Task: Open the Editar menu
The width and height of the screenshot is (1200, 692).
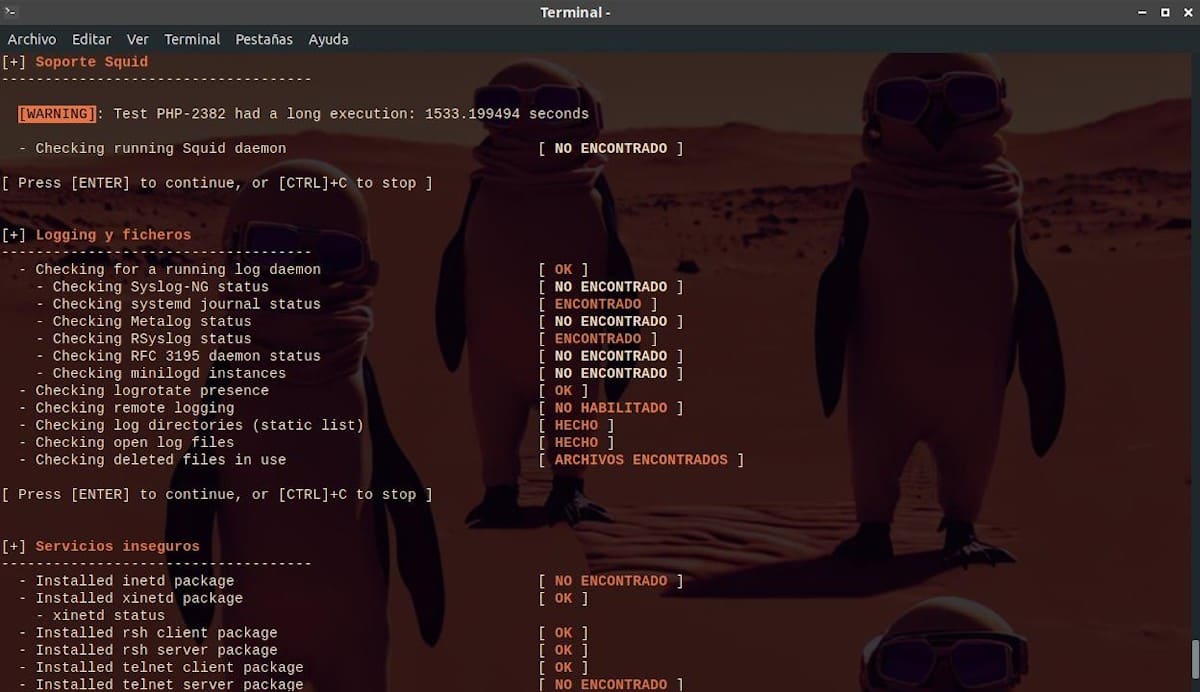Action: (91, 39)
